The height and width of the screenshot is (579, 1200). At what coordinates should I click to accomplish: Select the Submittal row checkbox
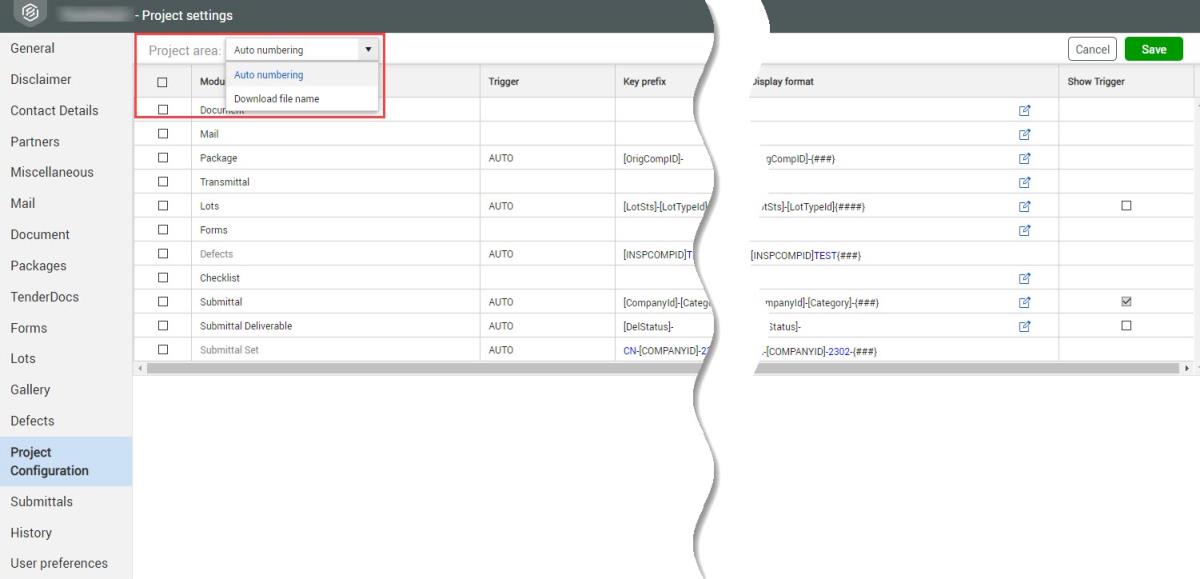pos(162,302)
